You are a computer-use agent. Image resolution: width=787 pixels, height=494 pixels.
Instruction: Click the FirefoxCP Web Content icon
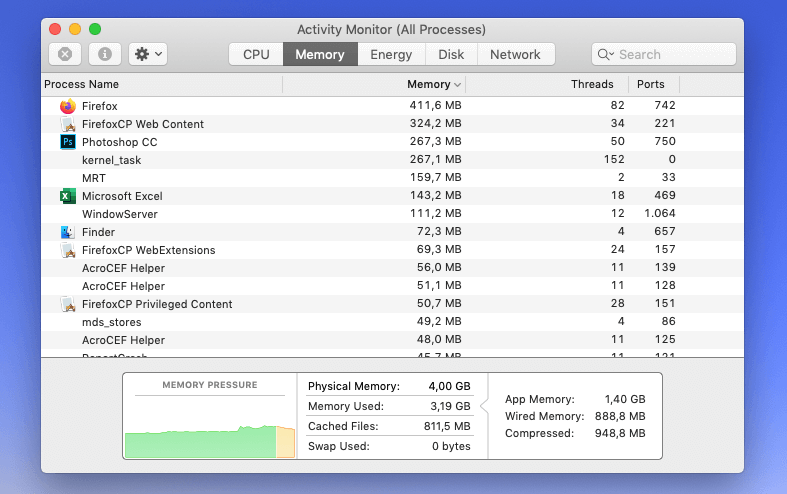(67, 124)
